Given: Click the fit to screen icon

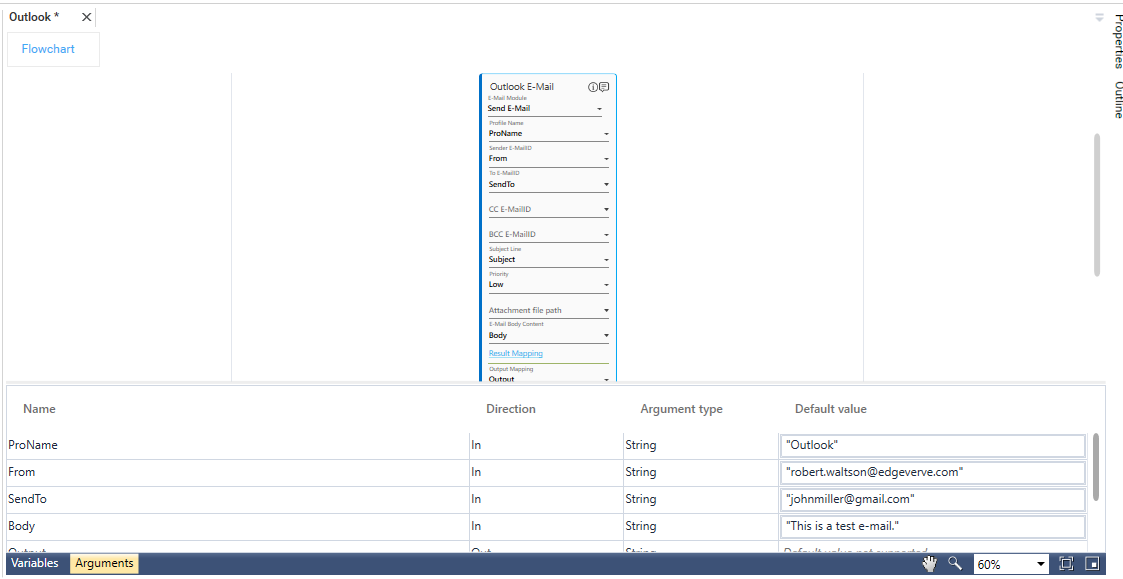Looking at the screenshot, I should point(1066,564).
